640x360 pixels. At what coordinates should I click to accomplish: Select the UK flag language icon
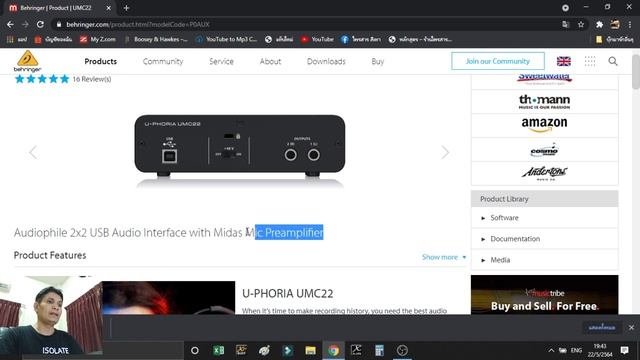tap(564, 61)
